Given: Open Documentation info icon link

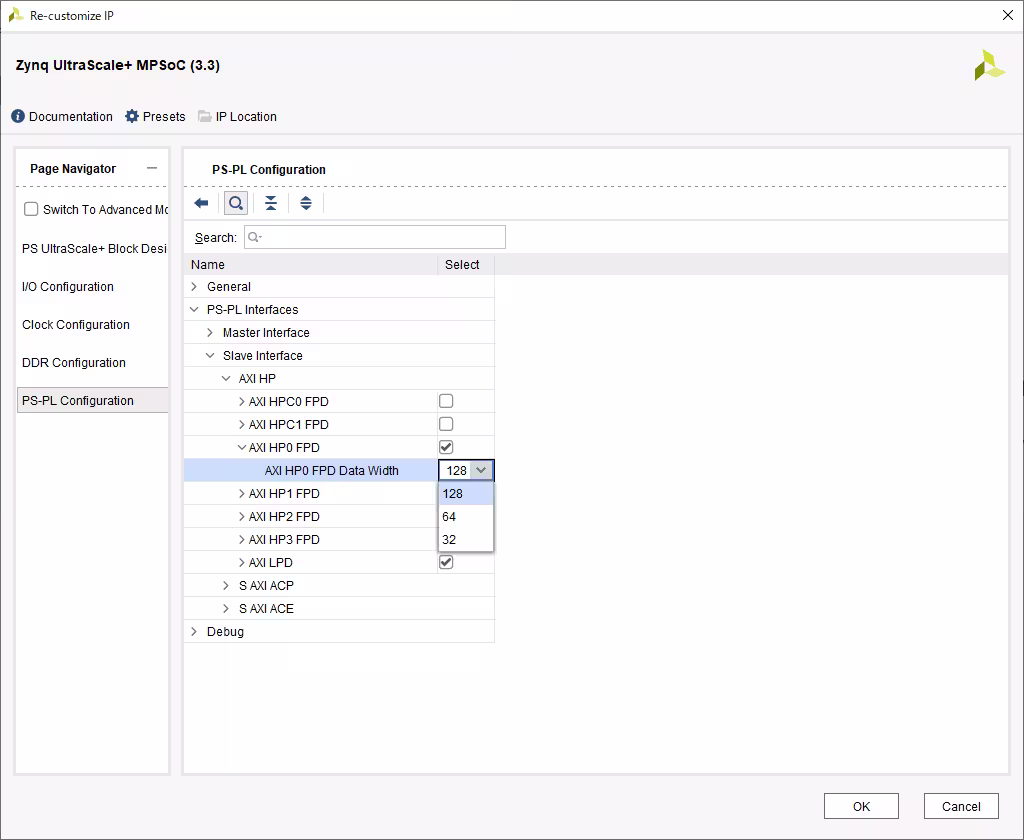Looking at the screenshot, I should point(18,116).
